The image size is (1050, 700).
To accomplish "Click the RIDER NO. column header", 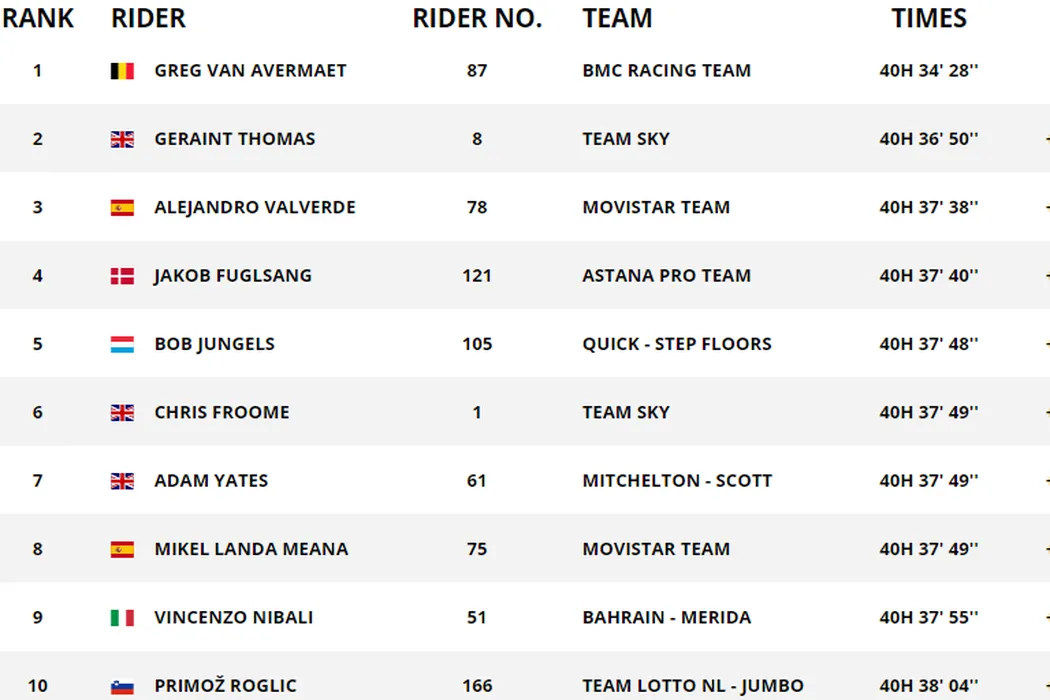I will (477, 18).
